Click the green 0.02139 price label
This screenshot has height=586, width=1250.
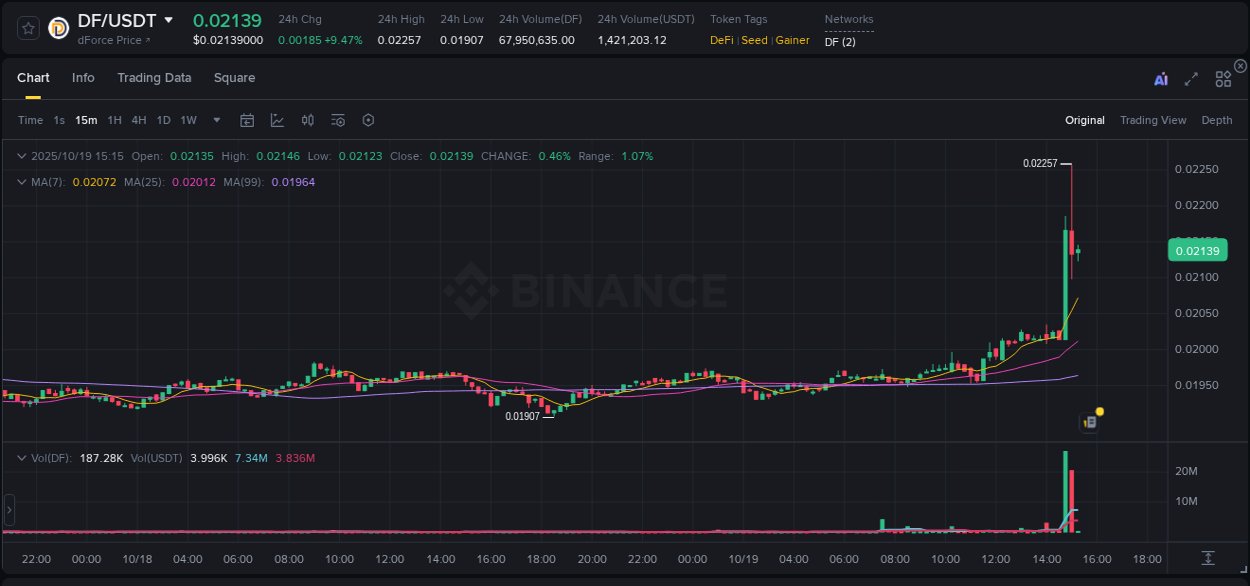1197,249
